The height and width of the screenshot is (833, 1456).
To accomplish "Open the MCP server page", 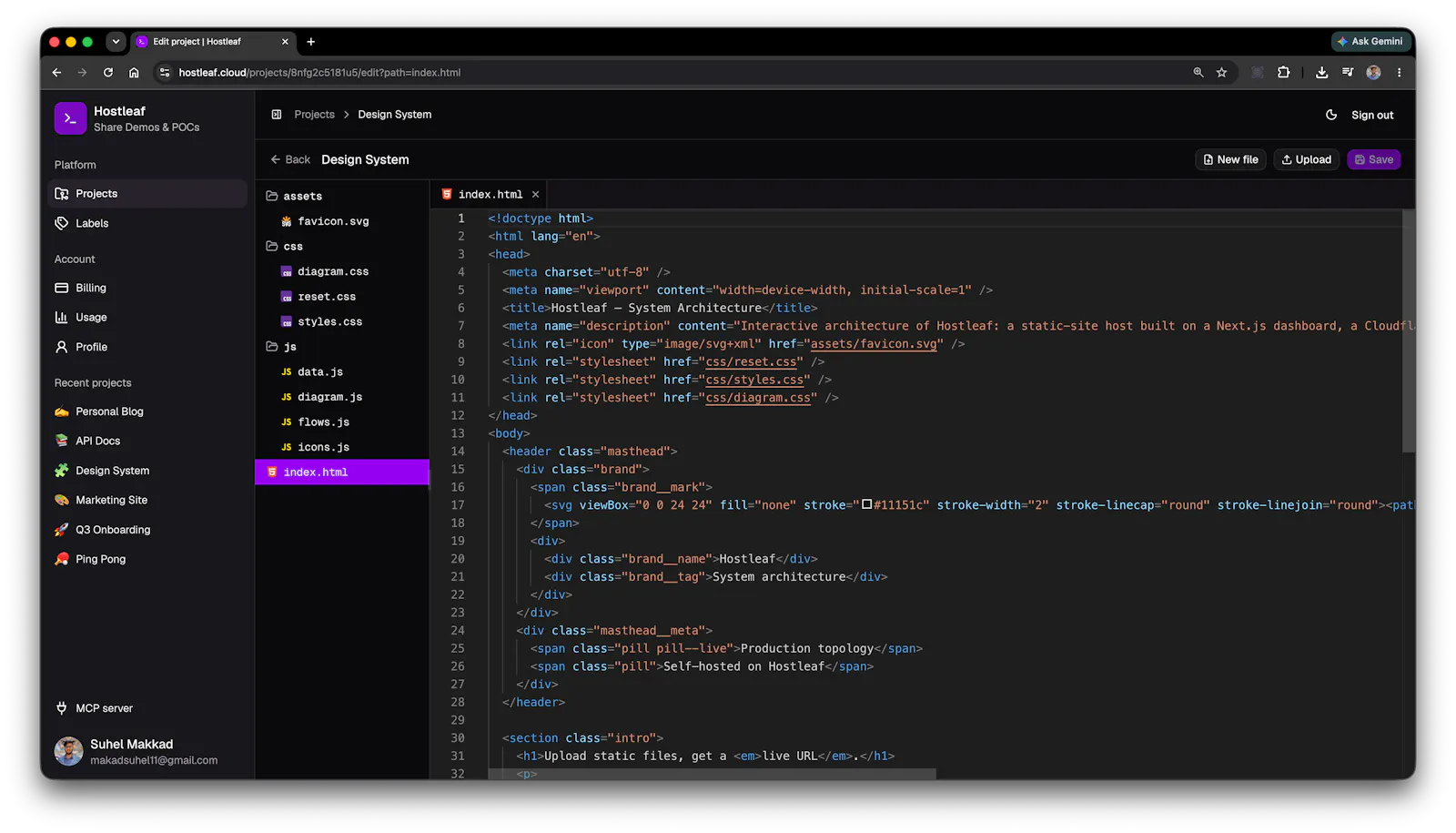I will pos(147,708).
